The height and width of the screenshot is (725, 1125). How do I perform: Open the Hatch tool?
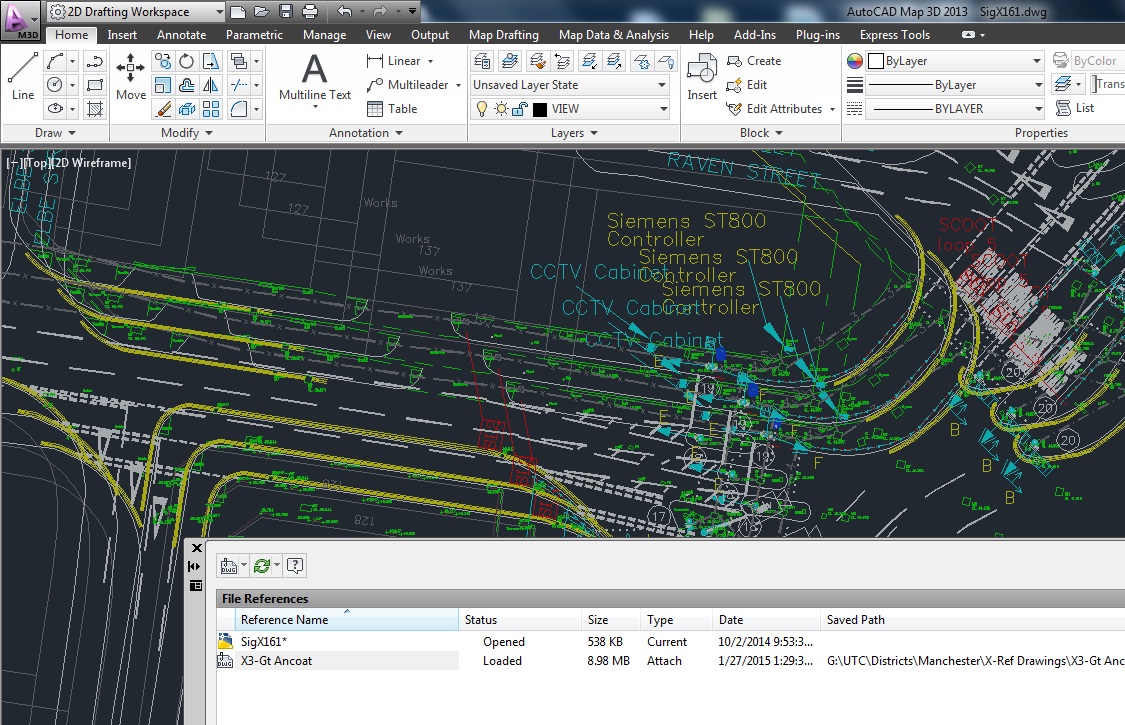95,109
